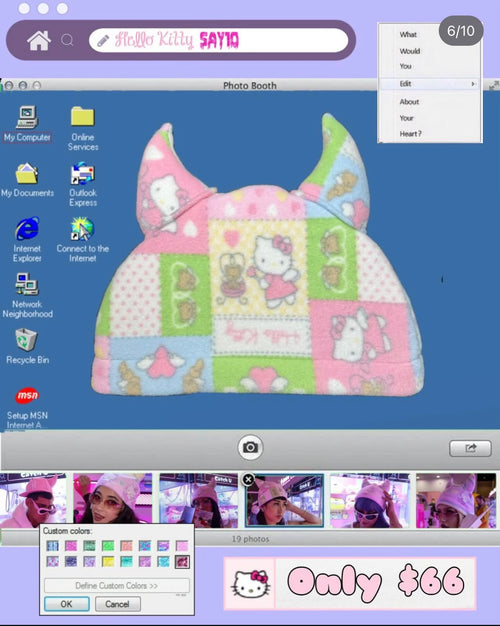The height and width of the screenshot is (626, 500).
Task: Pick the bright green custom color swatch
Action: pyautogui.click(x=108, y=546)
